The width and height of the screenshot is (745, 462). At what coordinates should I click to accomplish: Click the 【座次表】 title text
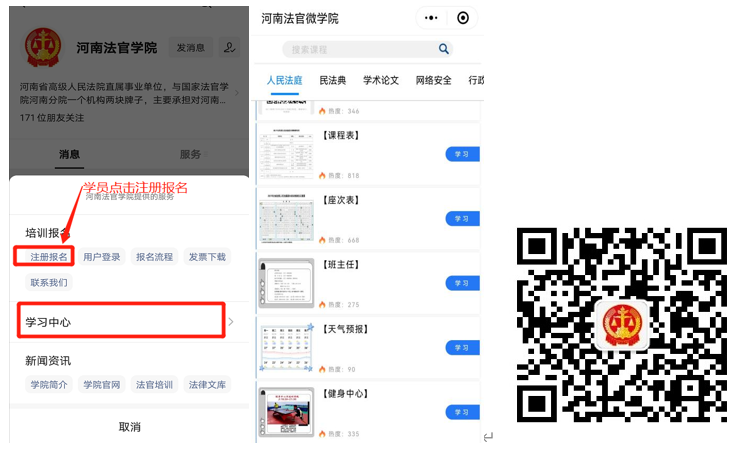click(341, 200)
